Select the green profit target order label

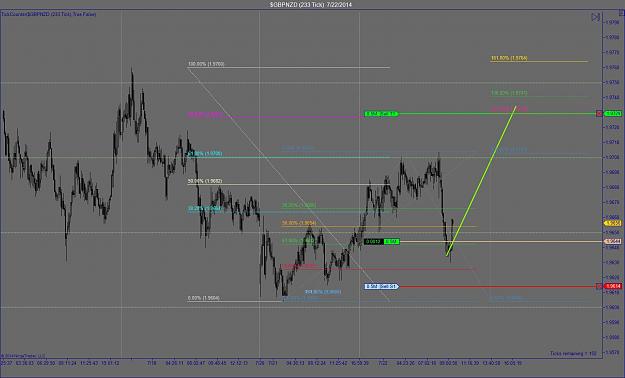(381, 114)
